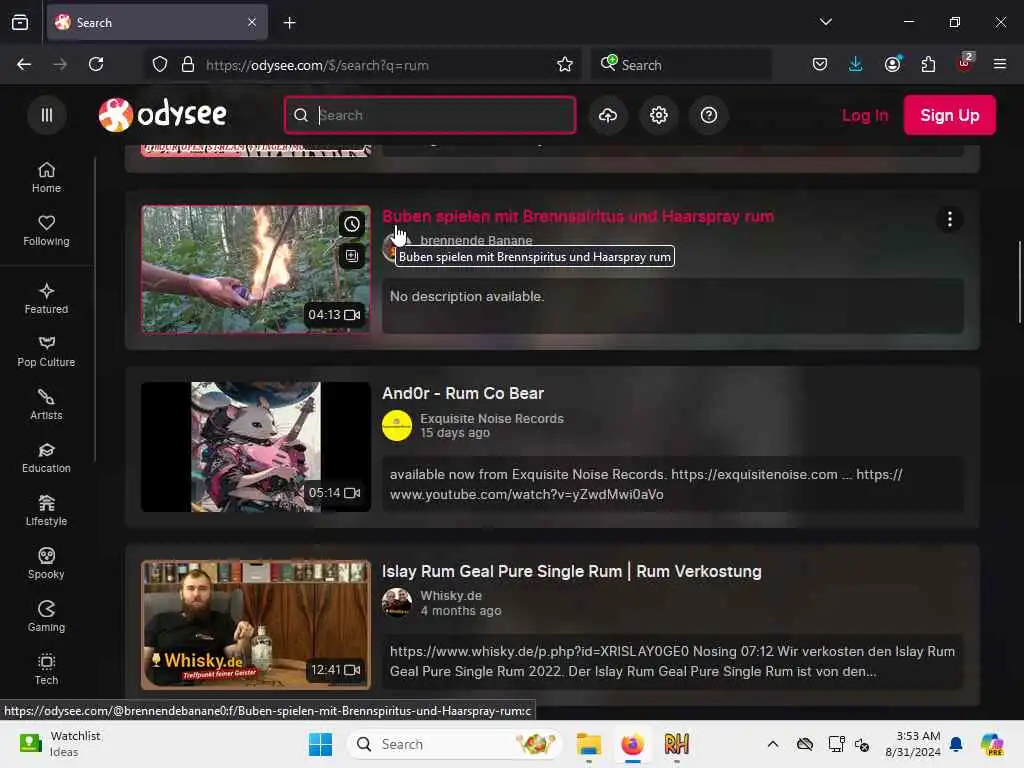Open Gaming category
Viewport: 1024px width, 768px height.
pyautogui.click(x=46, y=616)
